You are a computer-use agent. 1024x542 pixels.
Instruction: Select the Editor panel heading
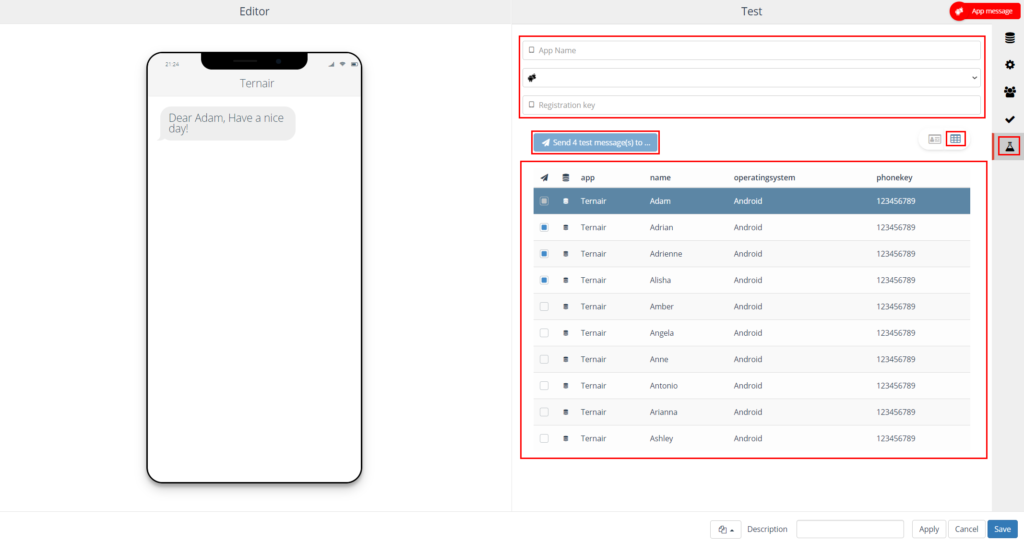(x=254, y=11)
